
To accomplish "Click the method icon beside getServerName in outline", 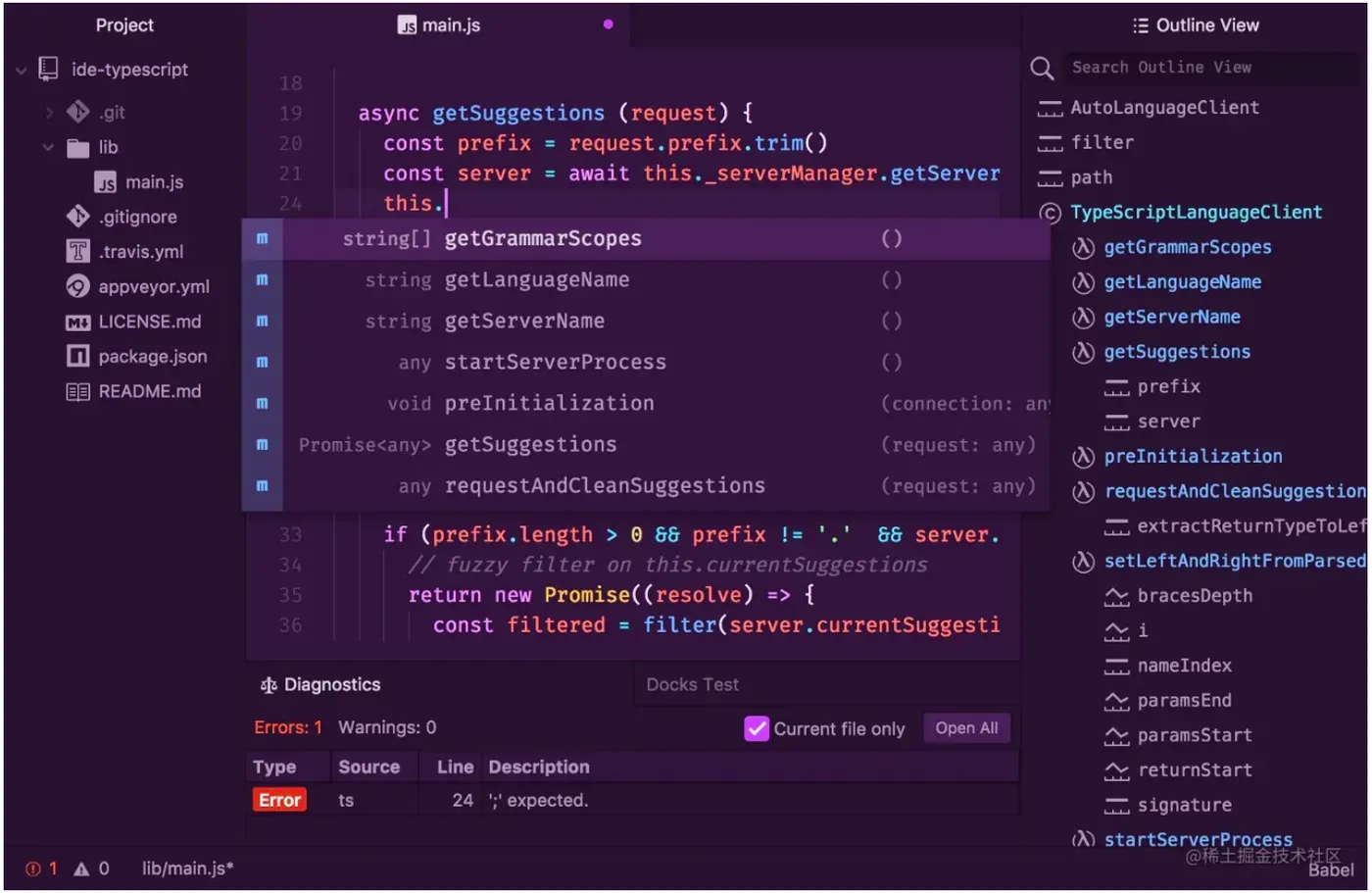I will 1083,319.
